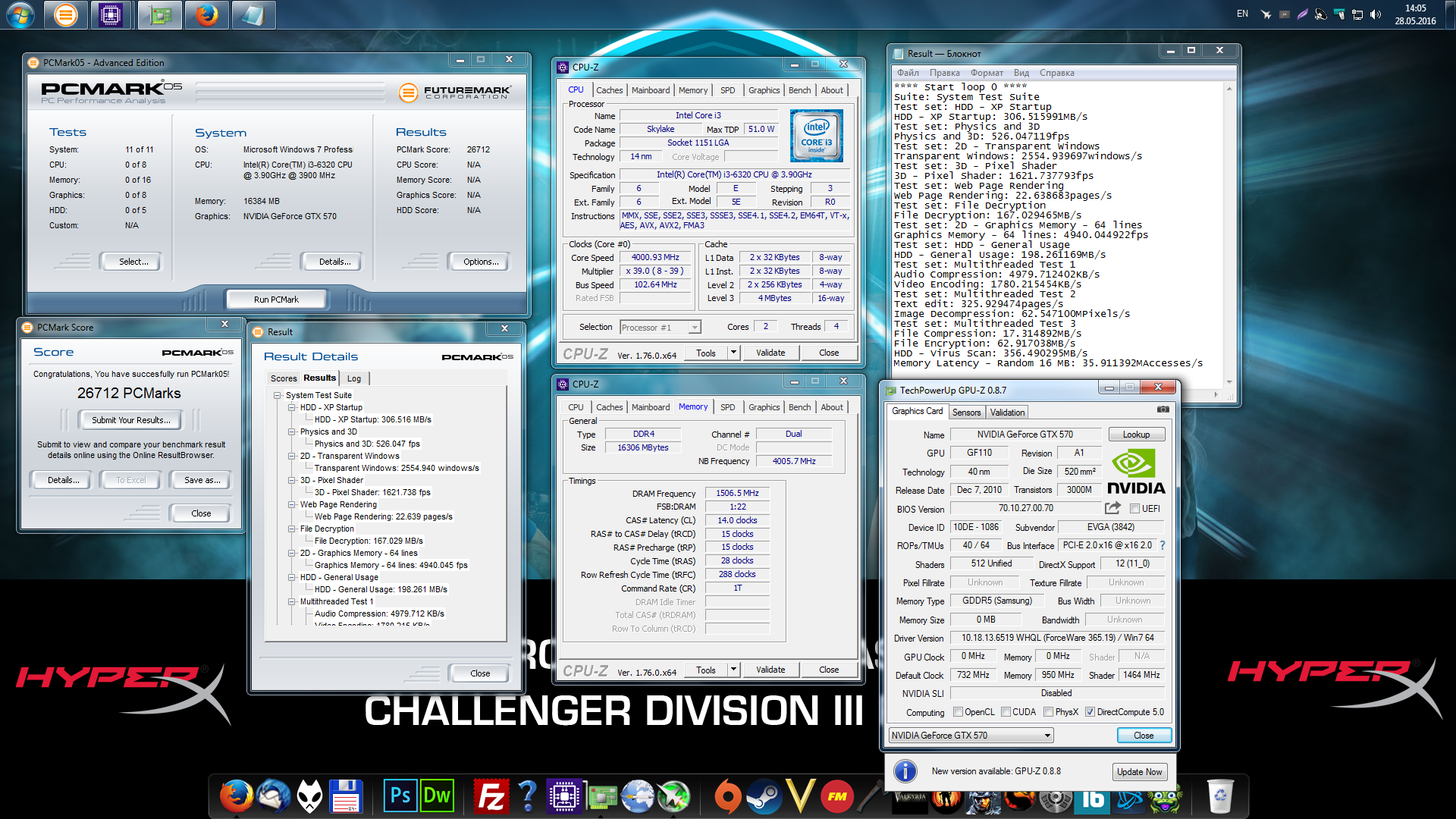Click the Notepad vertical scrollbar down arrow
Image resolution: width=1456 pixels, height=819 pixels.
click(x=1228, y=382)
